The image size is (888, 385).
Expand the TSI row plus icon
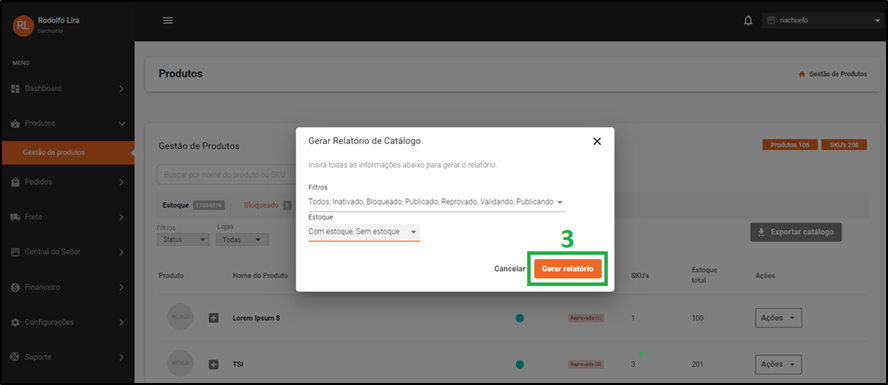(x=214, y=365)
